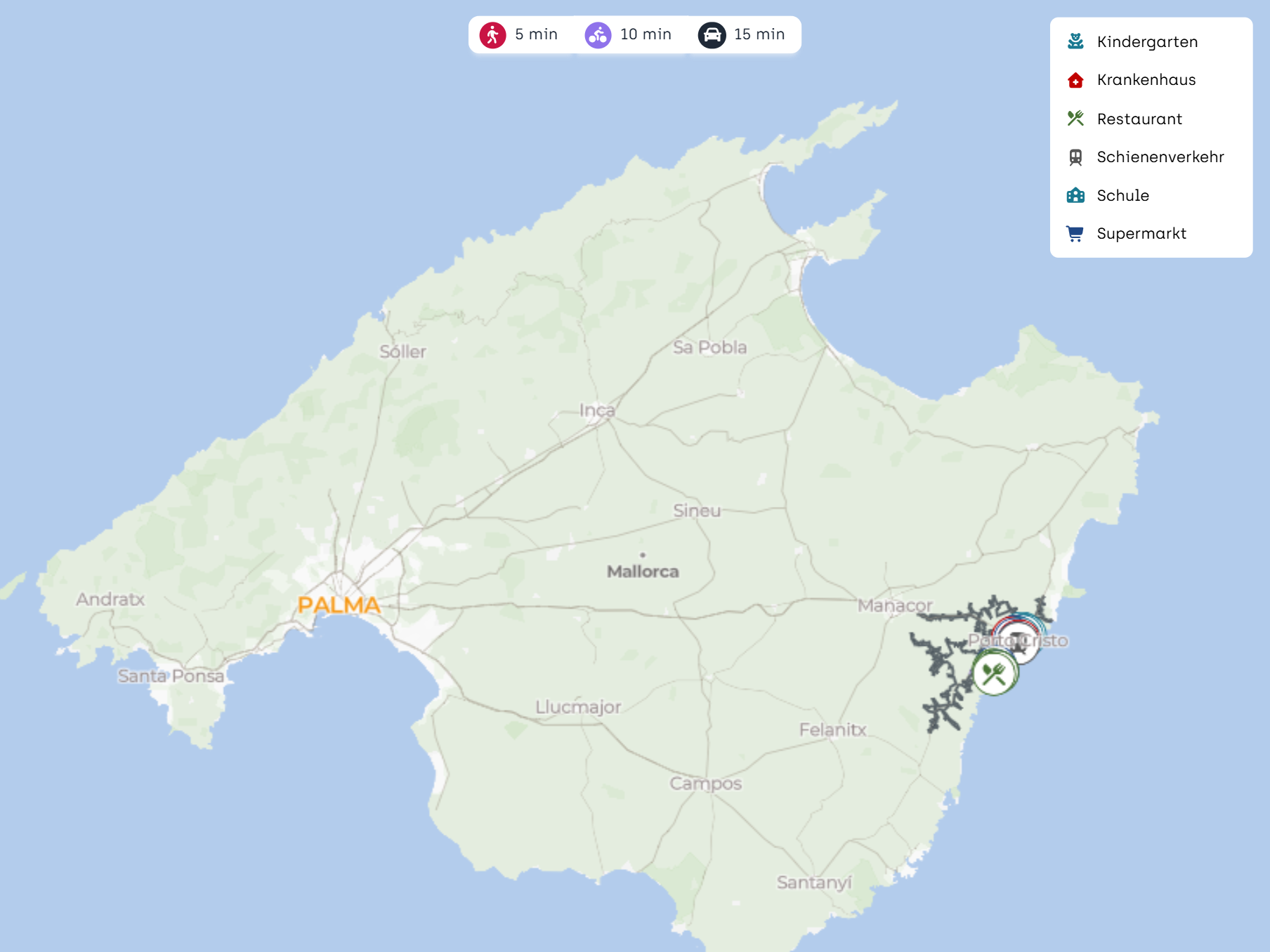
Task: Click the Schienenverkehr train icon in legend
Action: point(1075,157)
